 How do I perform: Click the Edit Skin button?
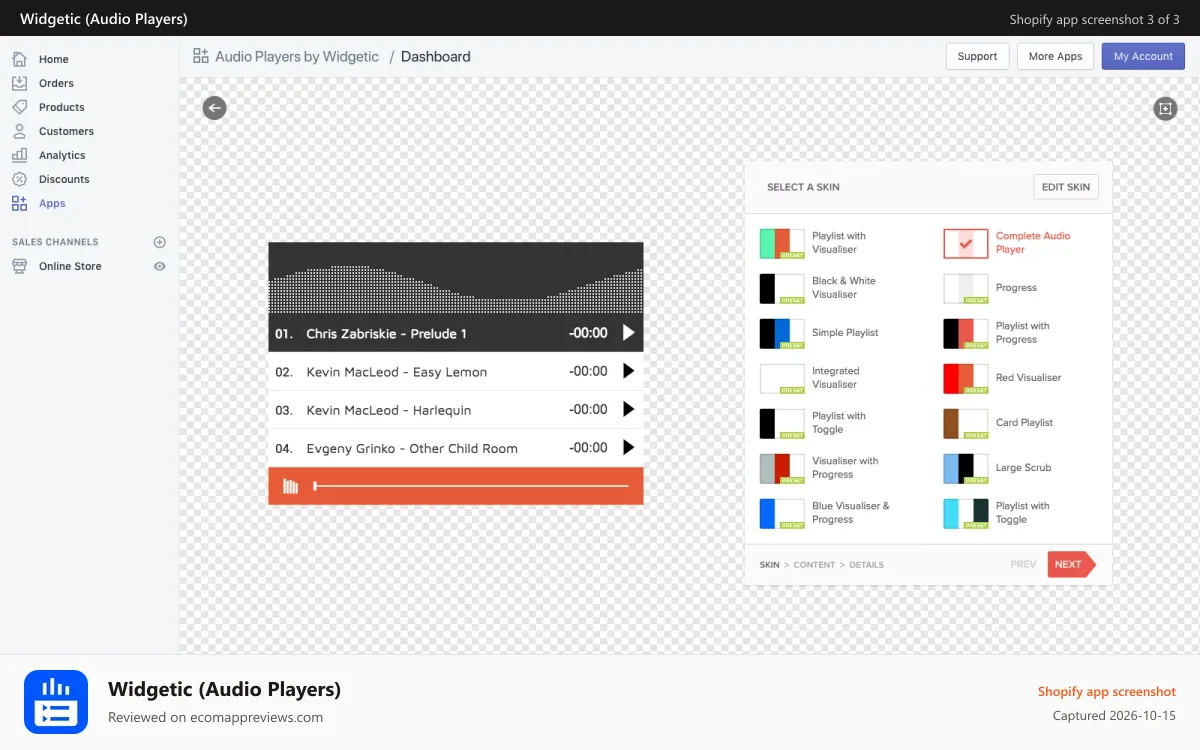(1066, 187)
